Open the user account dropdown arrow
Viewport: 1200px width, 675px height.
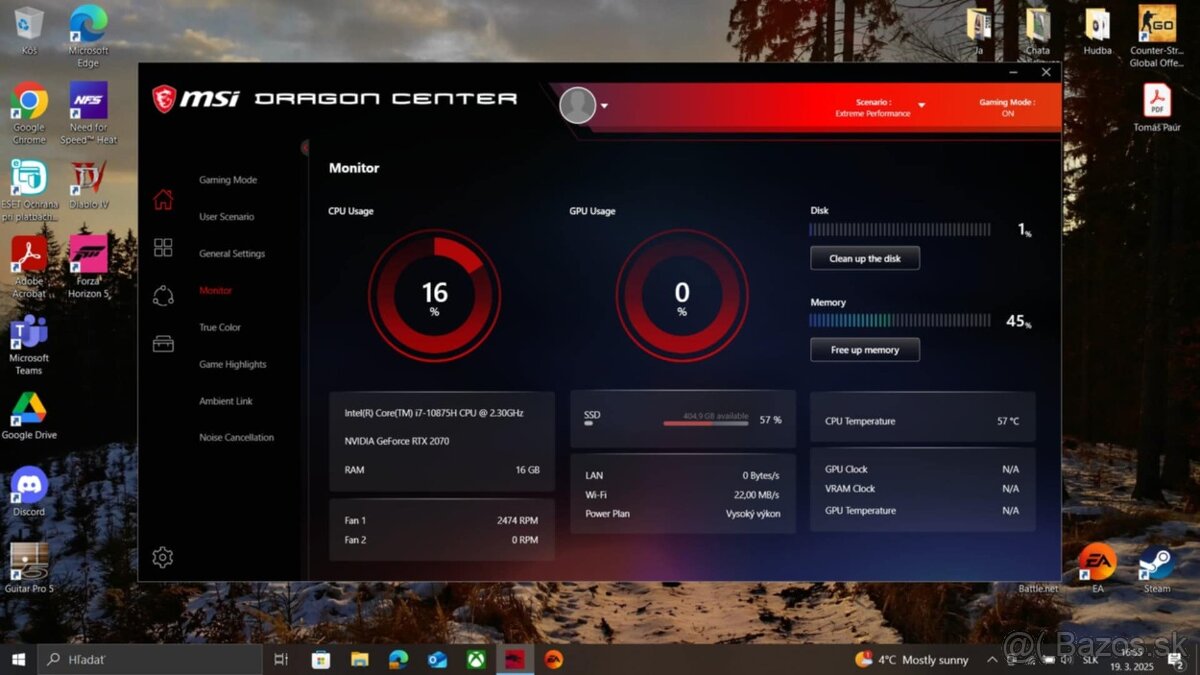[606, 107]
